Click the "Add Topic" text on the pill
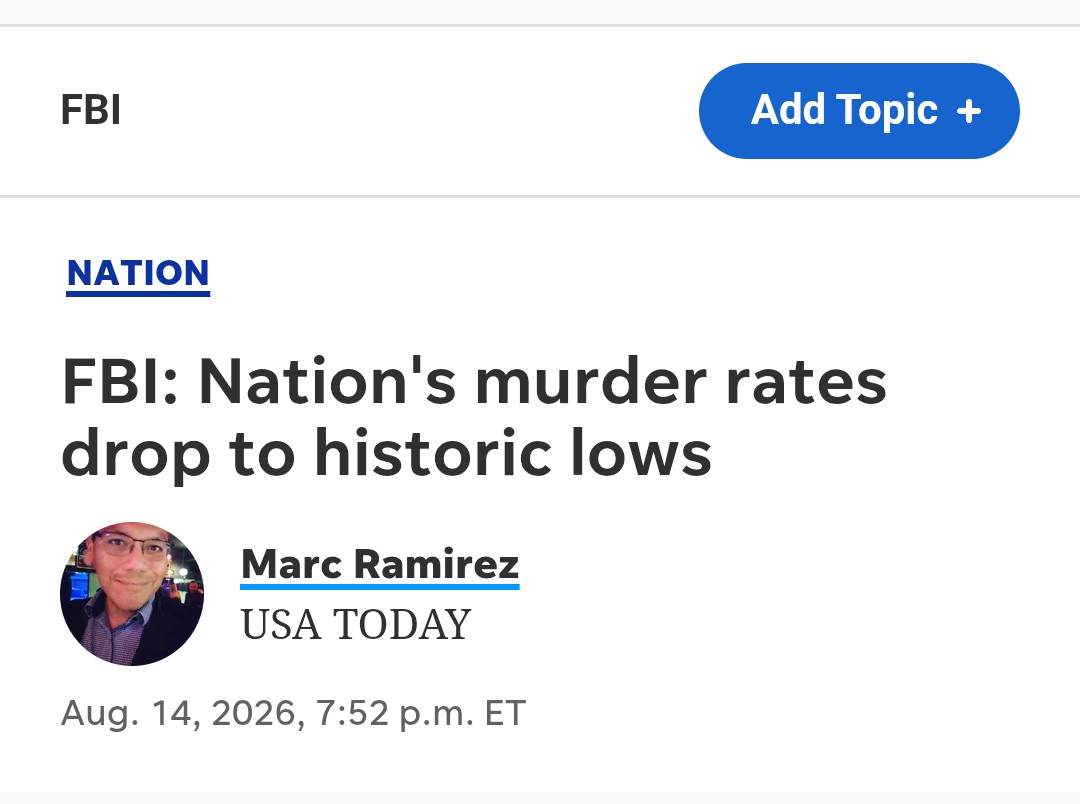1080x804 pixels. point(844,111)
